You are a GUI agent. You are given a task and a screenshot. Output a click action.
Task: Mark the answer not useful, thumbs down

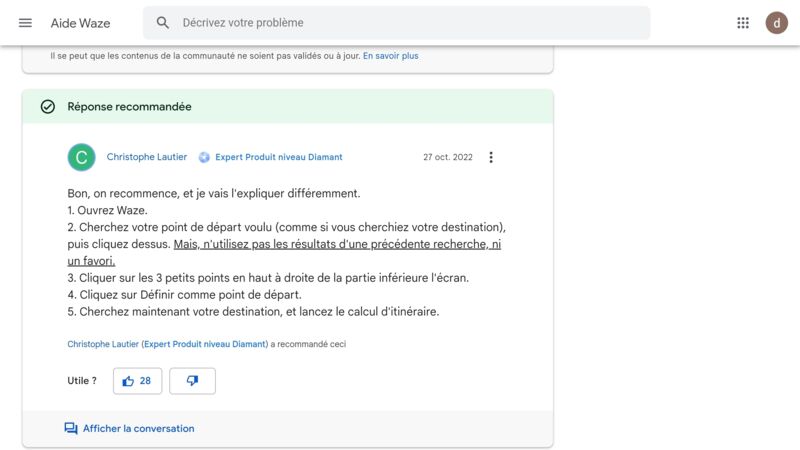192,381
